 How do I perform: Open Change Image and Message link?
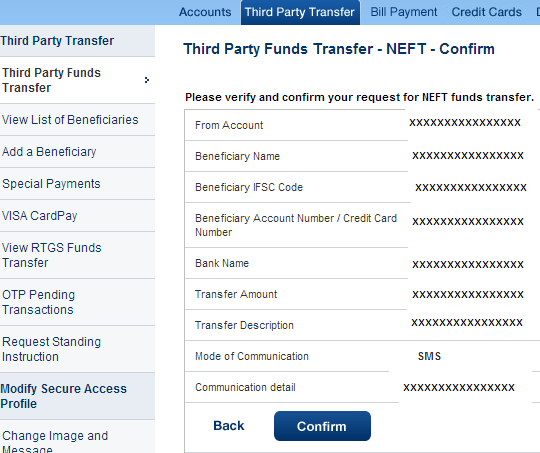55,443
